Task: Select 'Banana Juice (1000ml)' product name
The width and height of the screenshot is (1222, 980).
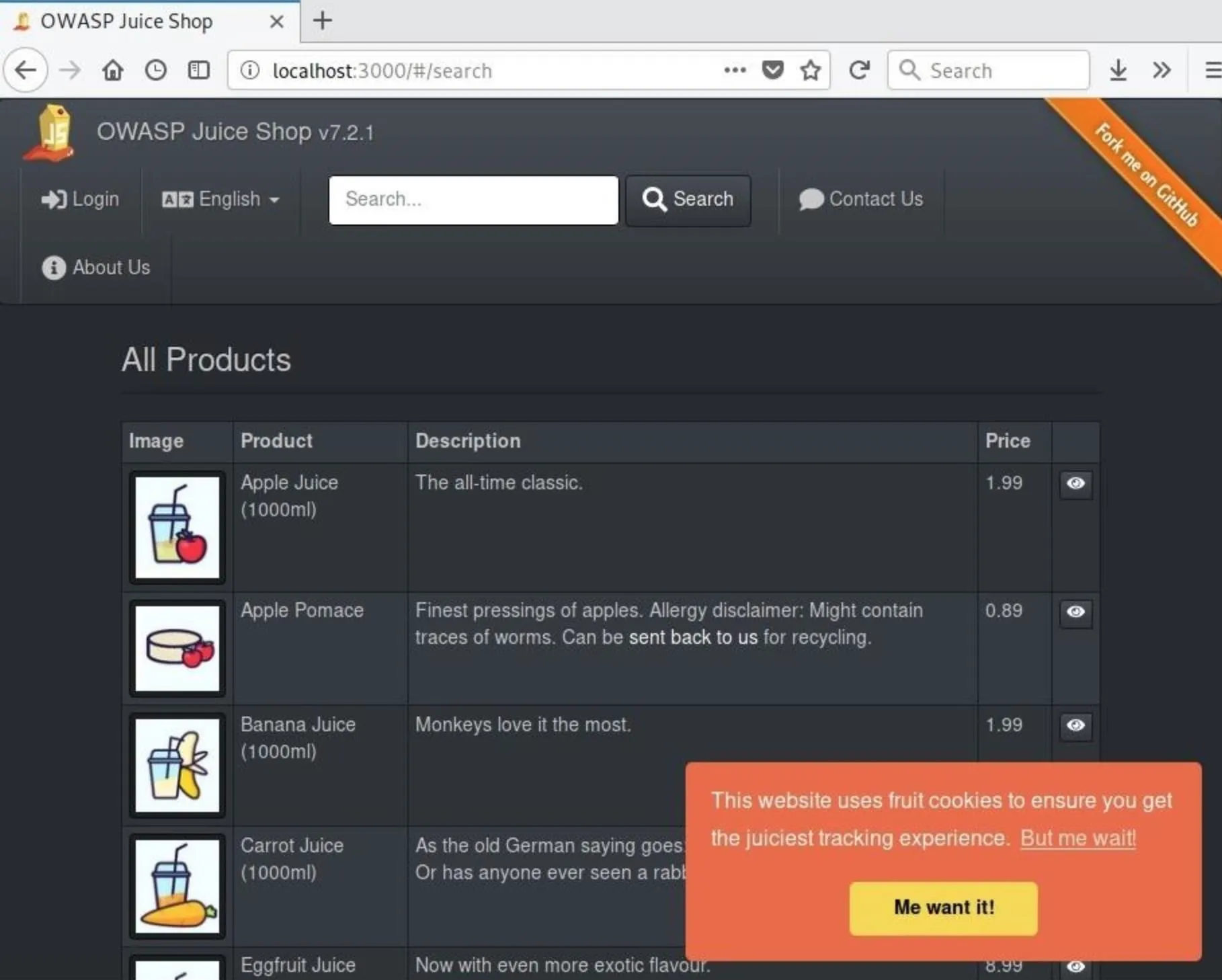Action: pos(298,738)
